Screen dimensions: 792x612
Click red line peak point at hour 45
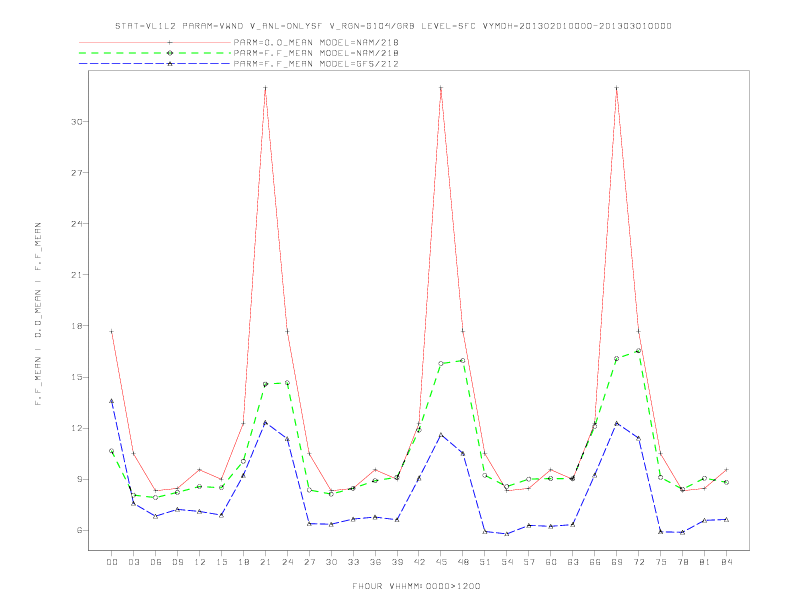441,88
